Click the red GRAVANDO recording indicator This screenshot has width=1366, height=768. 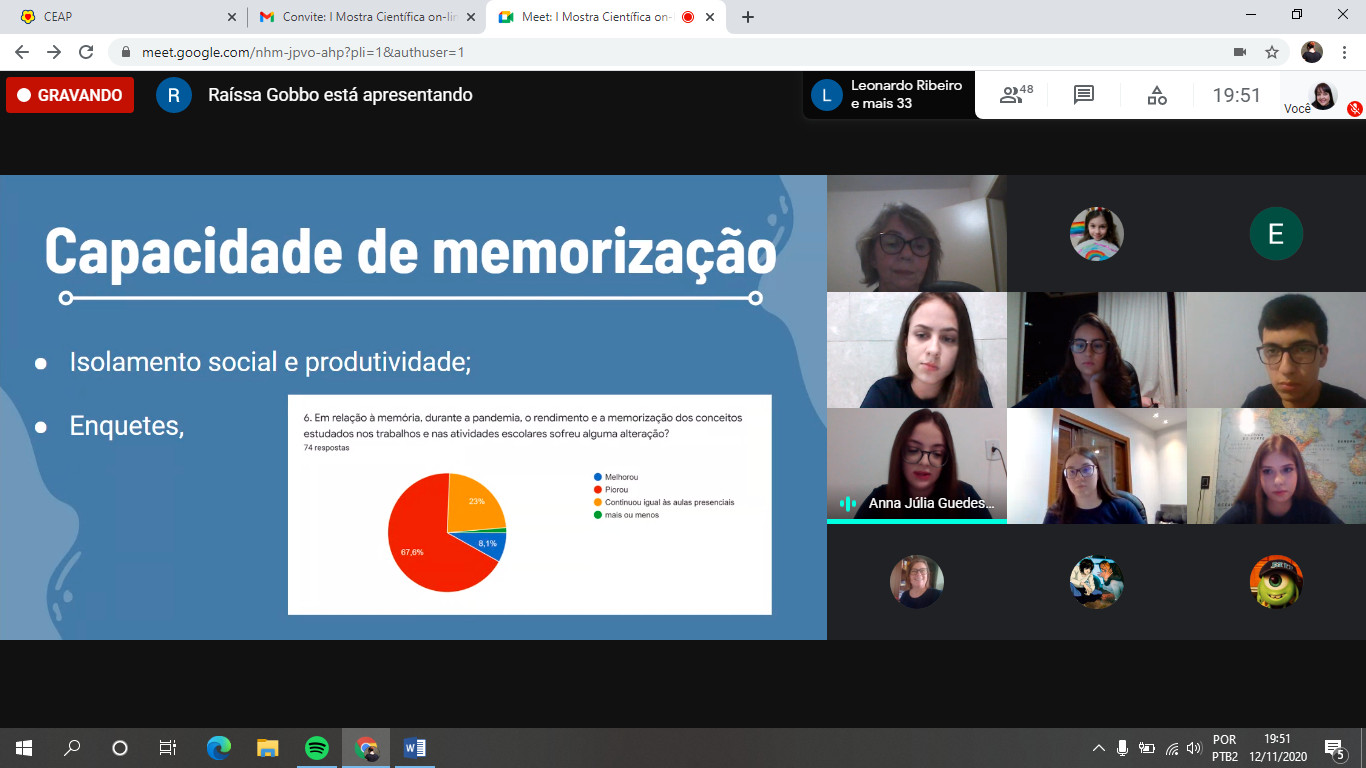(x=70, y=95)
